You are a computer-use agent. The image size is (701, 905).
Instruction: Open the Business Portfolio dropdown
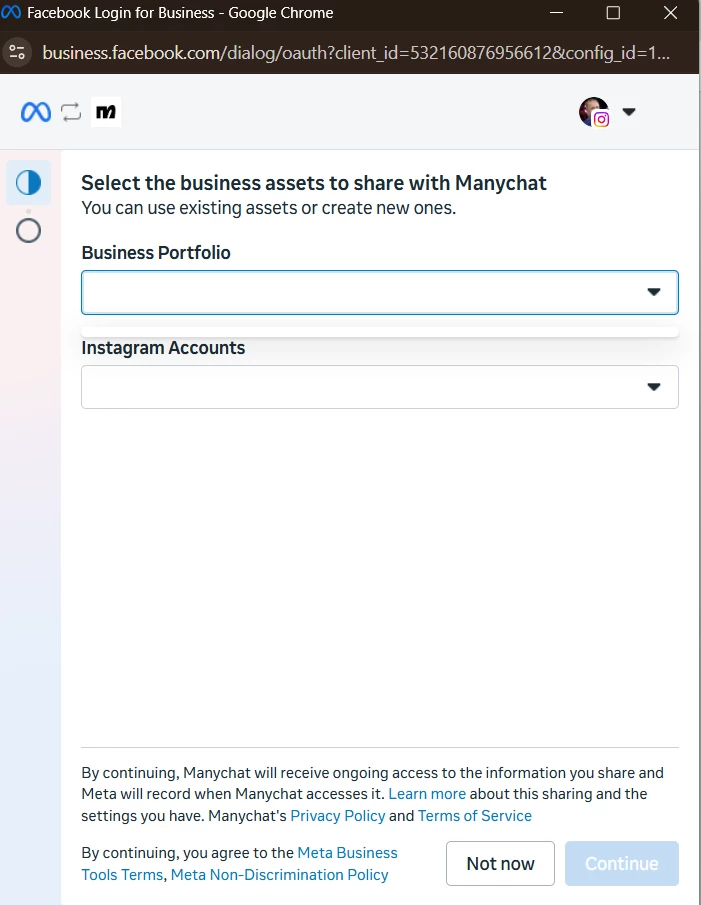tap(379, 292)
